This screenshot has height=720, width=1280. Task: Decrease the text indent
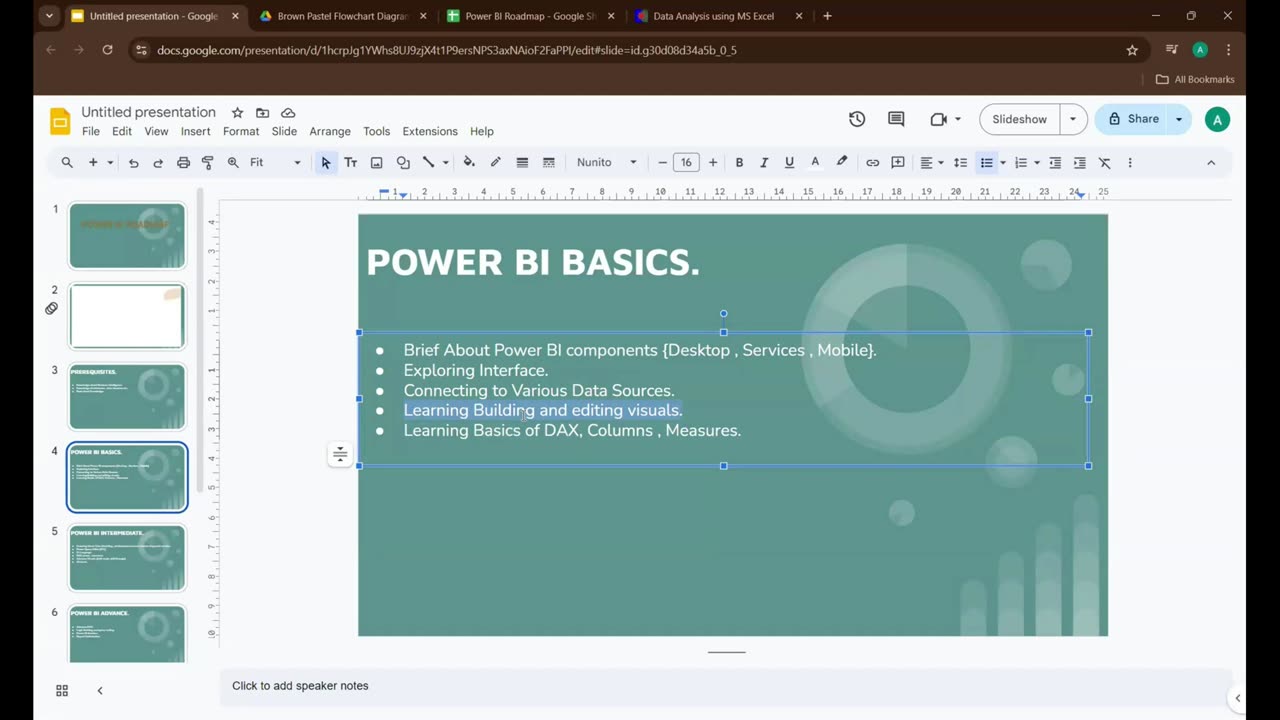1055,162
